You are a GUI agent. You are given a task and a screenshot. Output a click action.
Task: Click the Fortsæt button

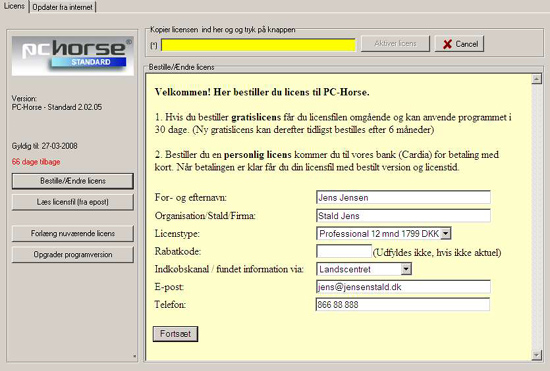point(175,334)
